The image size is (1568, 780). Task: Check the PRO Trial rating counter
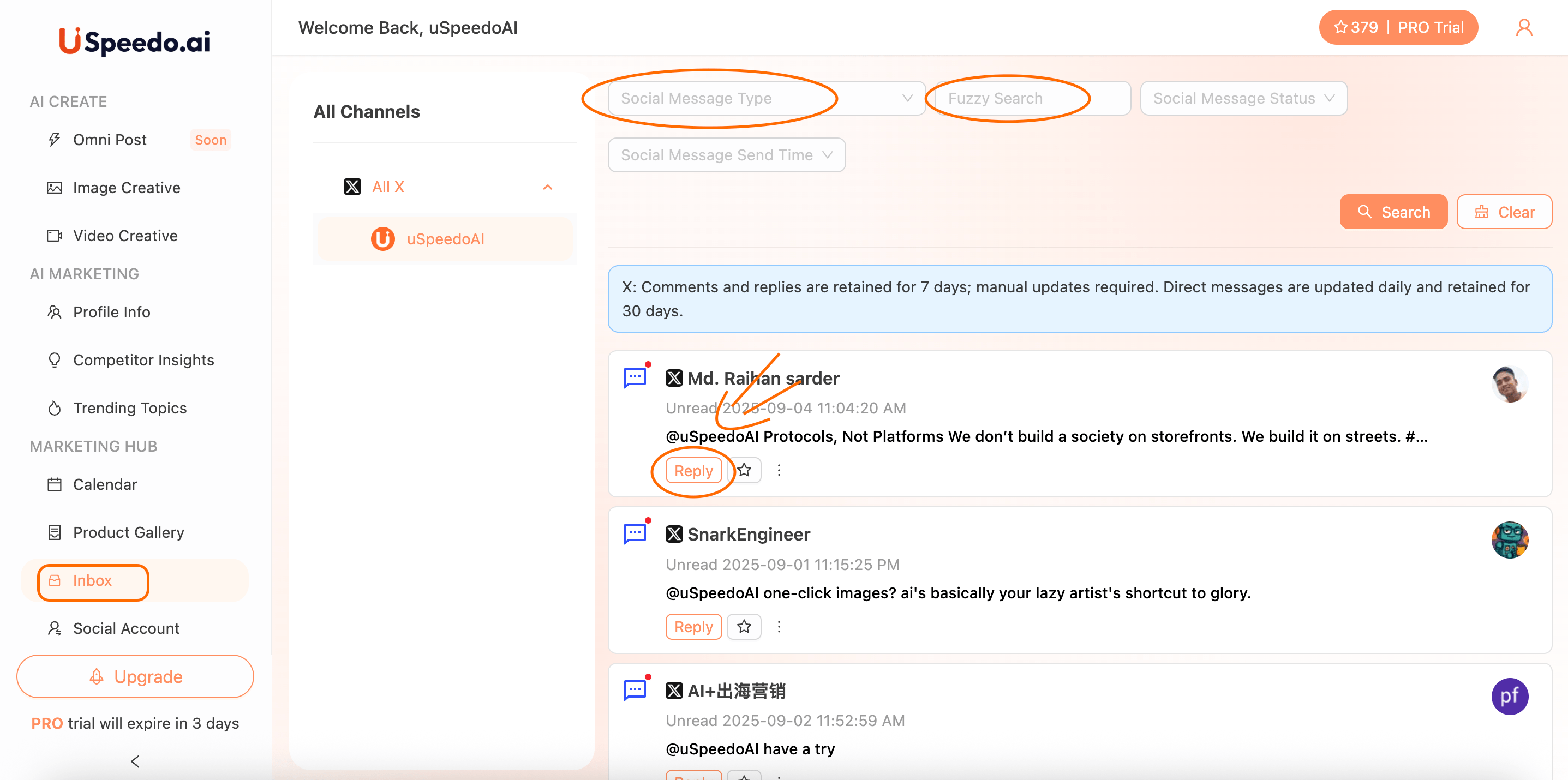click(1356, 27)
